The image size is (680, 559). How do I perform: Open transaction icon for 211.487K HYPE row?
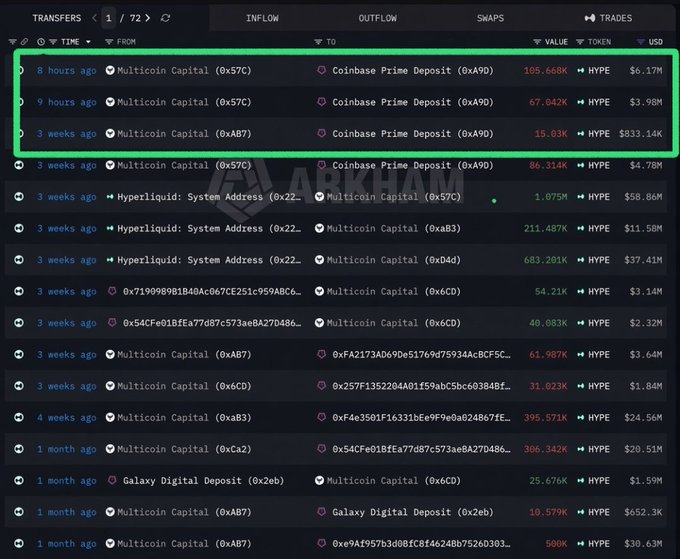point(19,228)
